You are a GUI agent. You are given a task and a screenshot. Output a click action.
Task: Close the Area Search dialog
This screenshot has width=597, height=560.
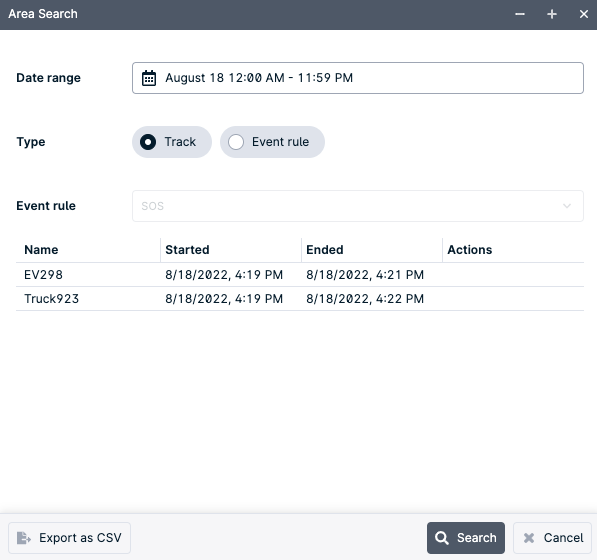coord(583,14)
